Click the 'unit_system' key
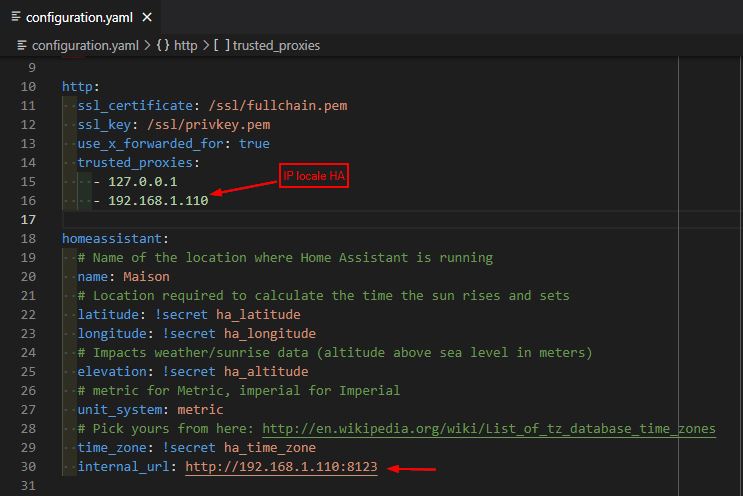 click(119, 409)
